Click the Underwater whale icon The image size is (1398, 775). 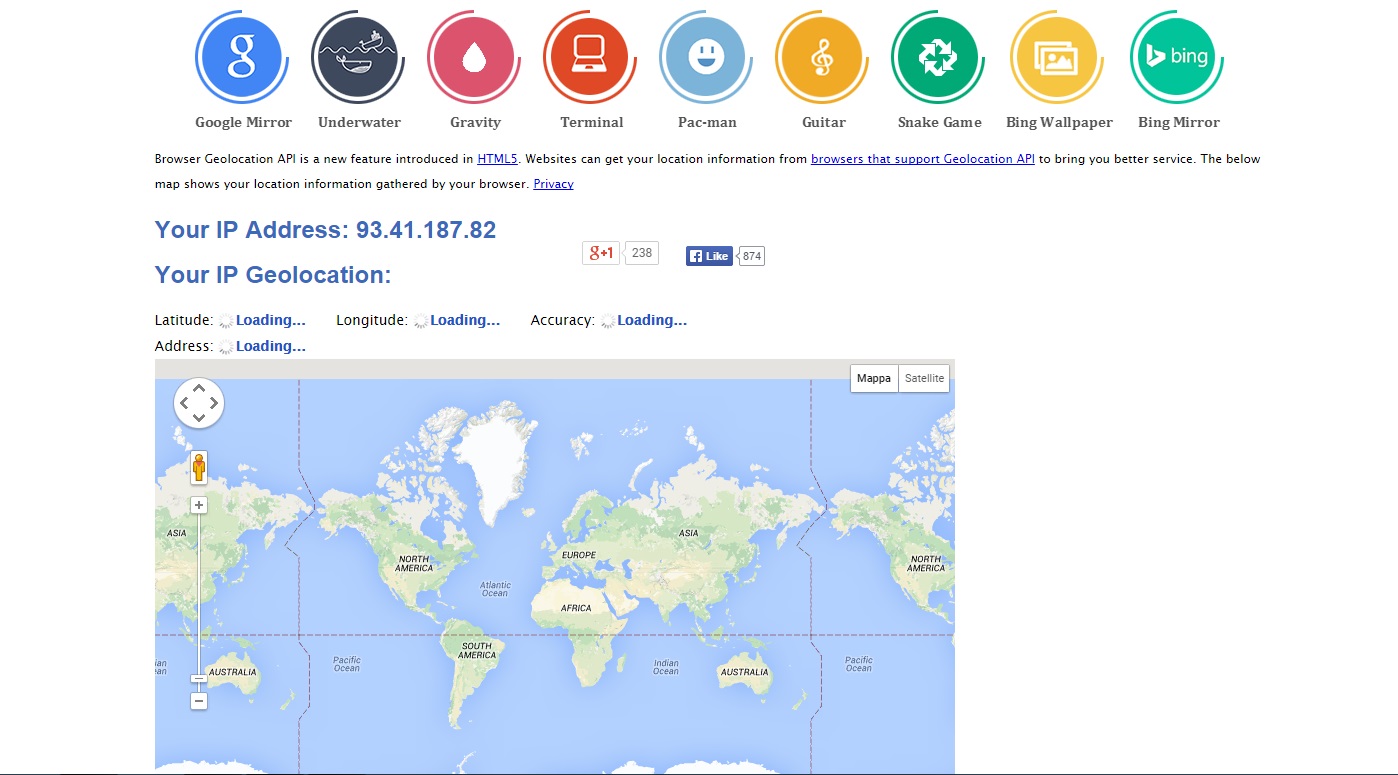[358, 58]
